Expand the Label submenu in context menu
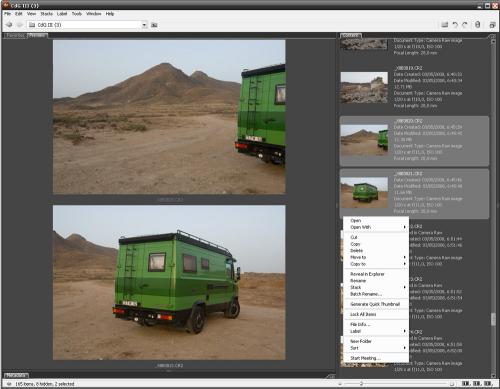The height and width of the screenshot is (389, 500). pos(376,331)
